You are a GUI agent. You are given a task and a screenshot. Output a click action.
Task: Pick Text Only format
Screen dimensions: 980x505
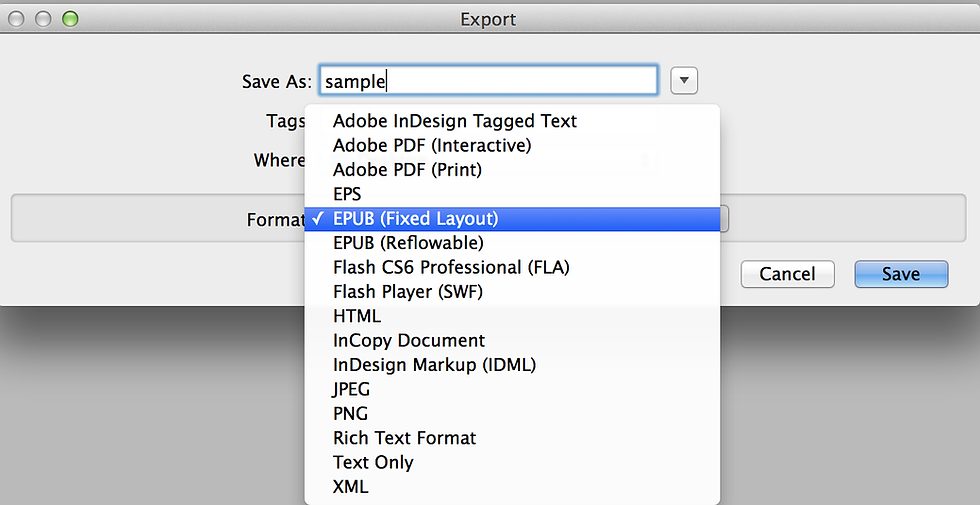[x=512, y=462]
